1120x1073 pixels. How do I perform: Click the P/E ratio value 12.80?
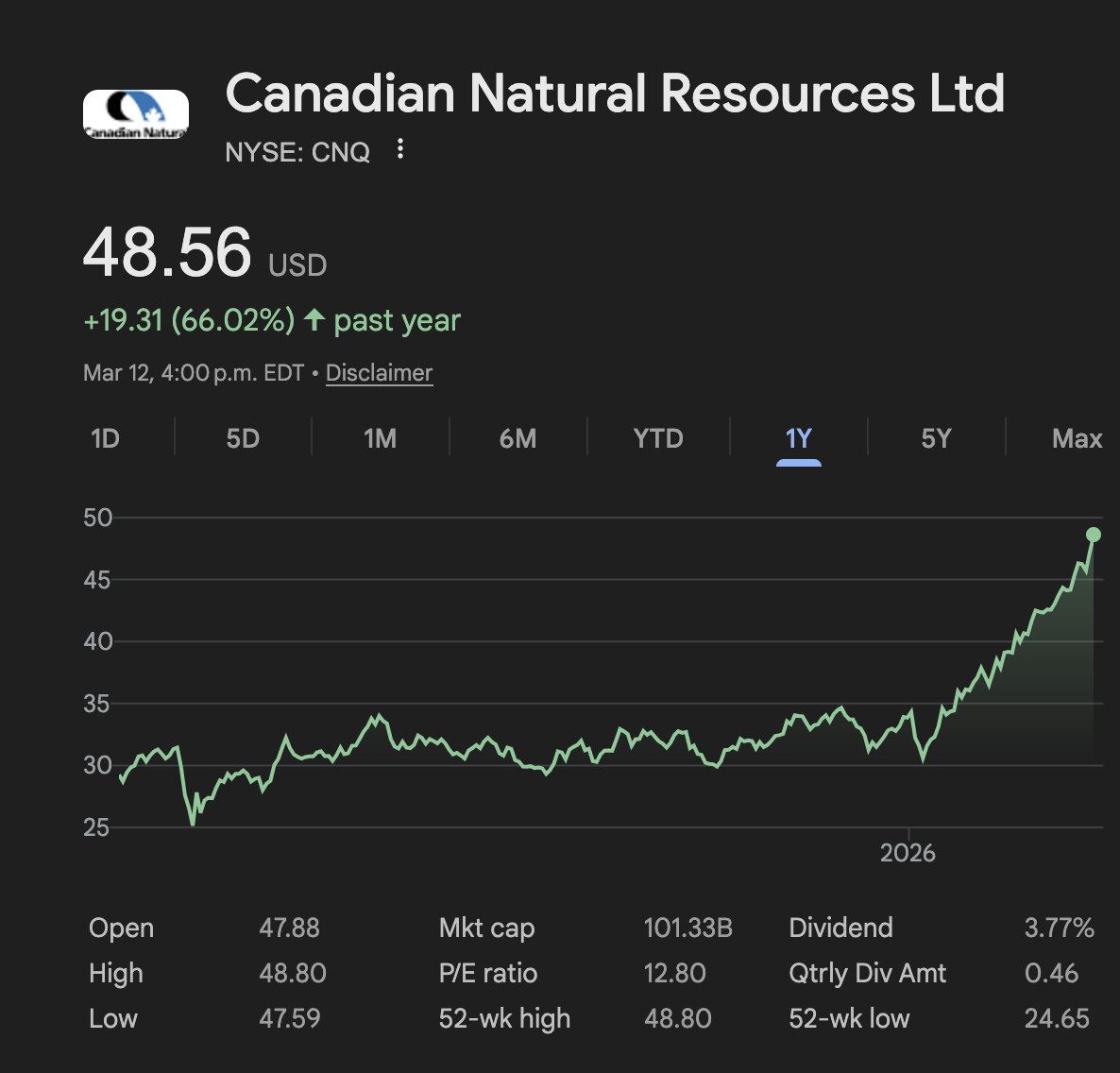coord(674,973)
